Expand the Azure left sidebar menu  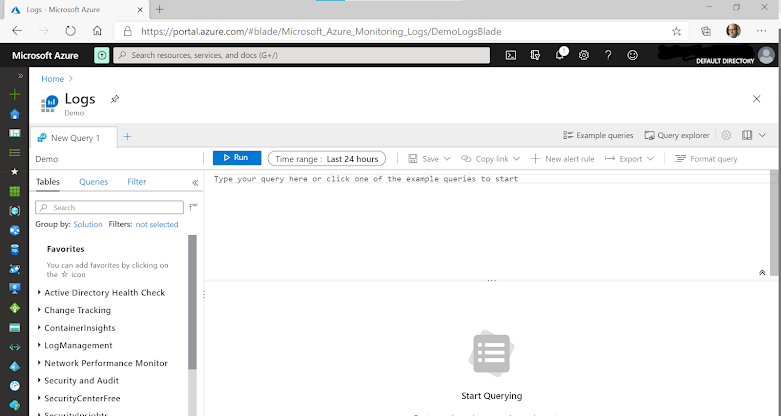click(x=20, y=76)
